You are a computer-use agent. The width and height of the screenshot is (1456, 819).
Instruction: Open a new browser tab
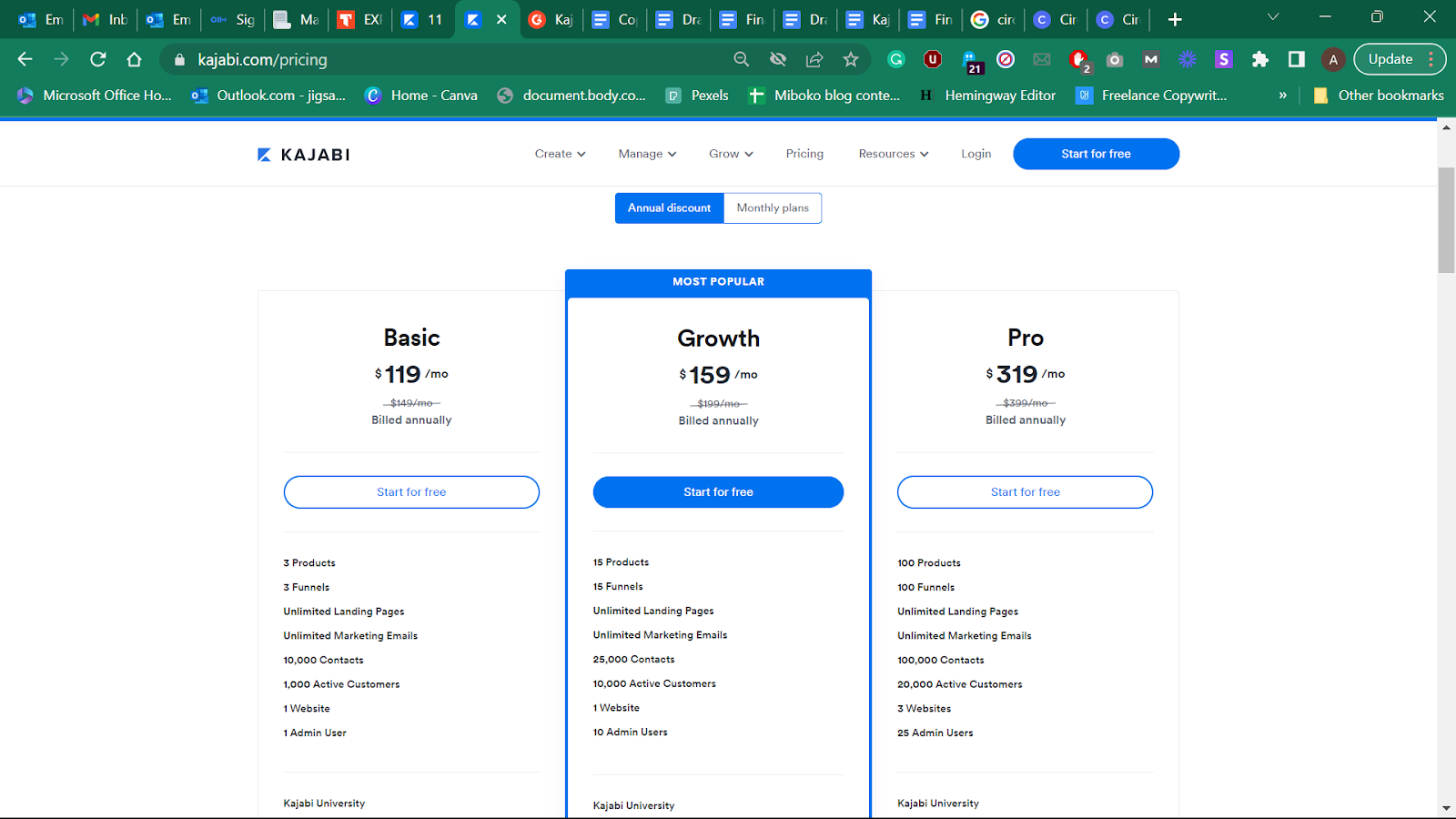[x=1175, y=19]
